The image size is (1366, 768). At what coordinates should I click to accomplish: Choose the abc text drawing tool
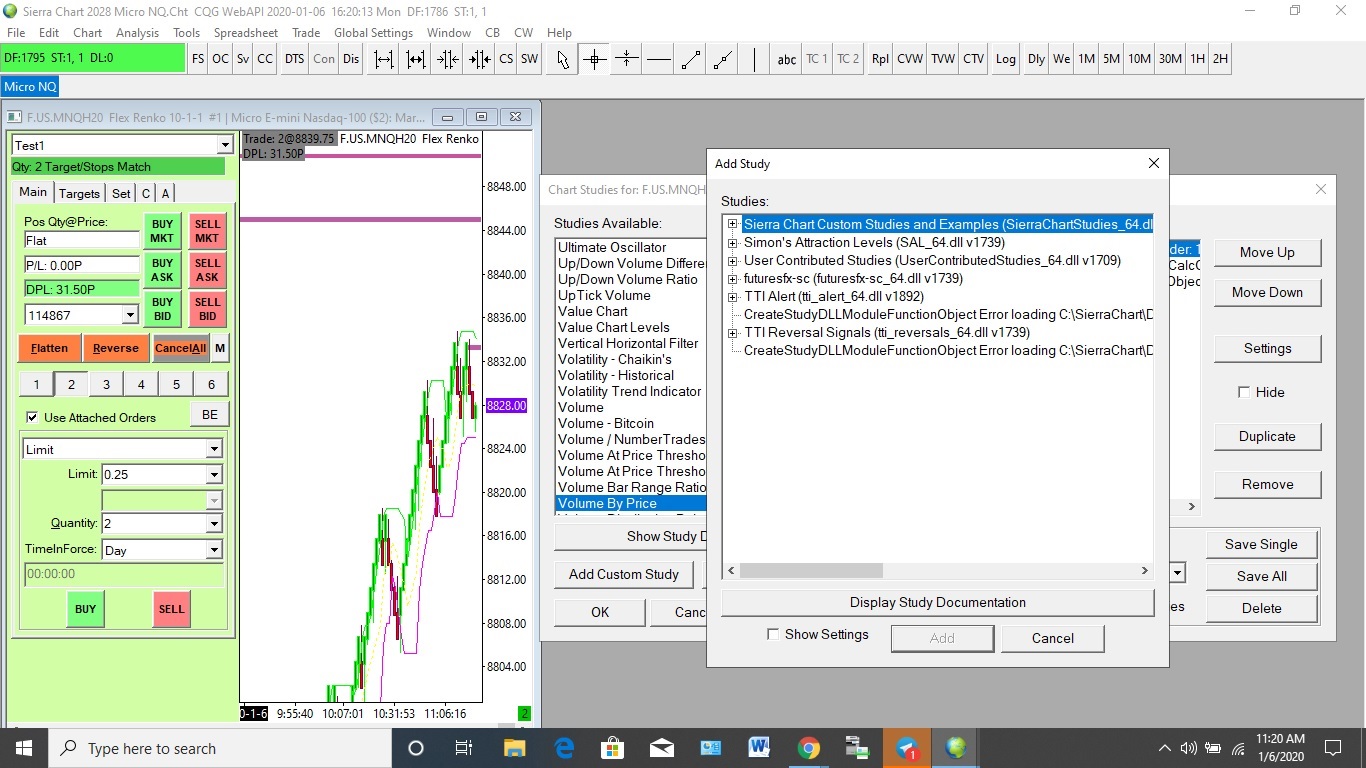tap(787, 59)
